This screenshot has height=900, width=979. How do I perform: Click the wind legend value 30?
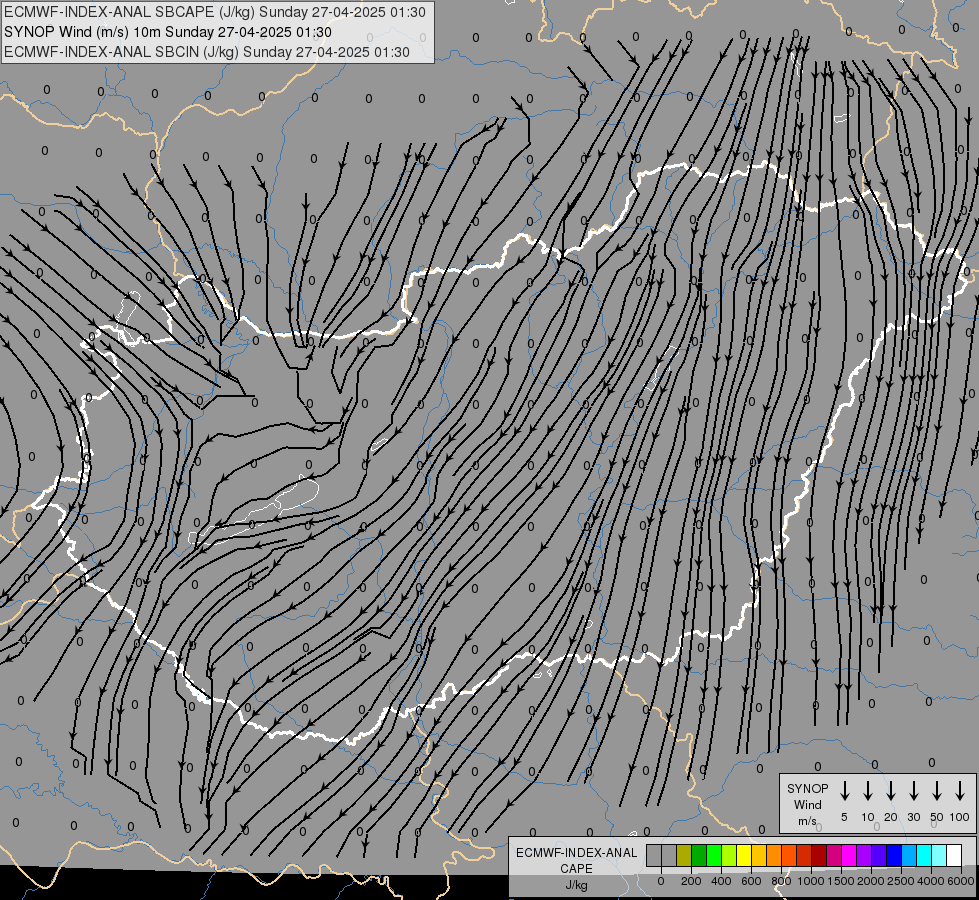913,817
